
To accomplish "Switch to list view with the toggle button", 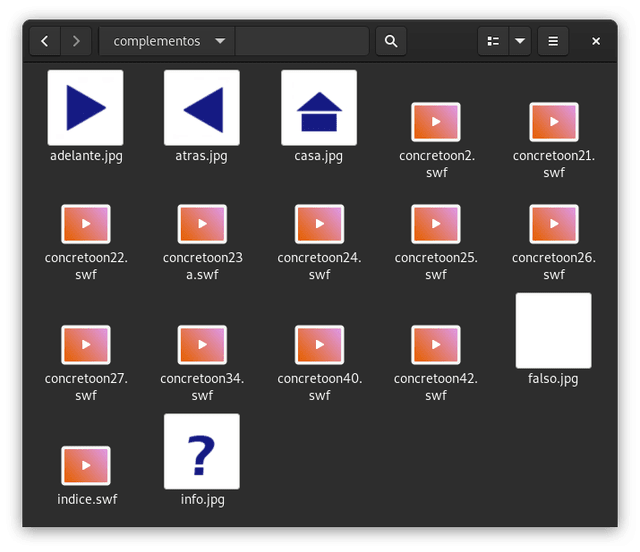I will (493, 41).
